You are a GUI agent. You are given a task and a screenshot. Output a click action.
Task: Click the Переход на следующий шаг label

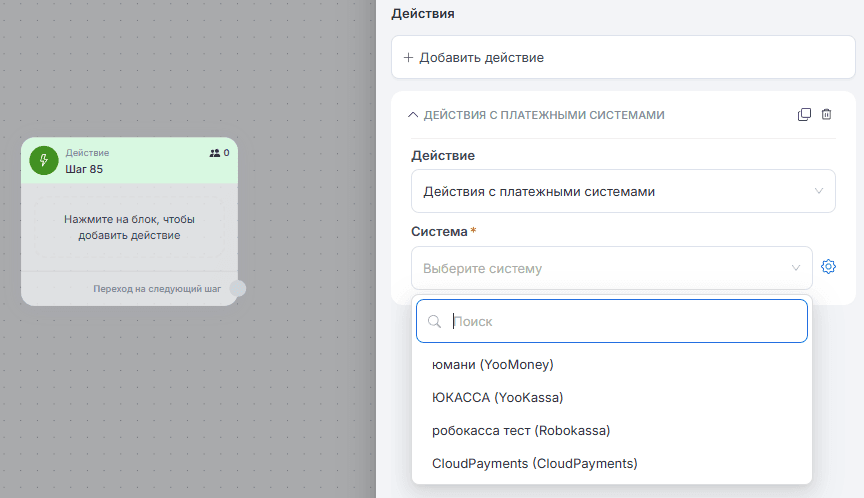coord(157,289)
